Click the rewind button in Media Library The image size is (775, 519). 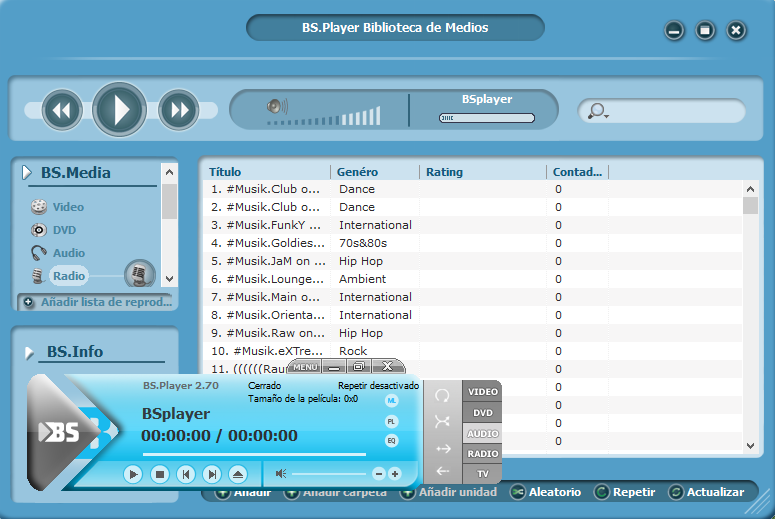click(62, 110)
